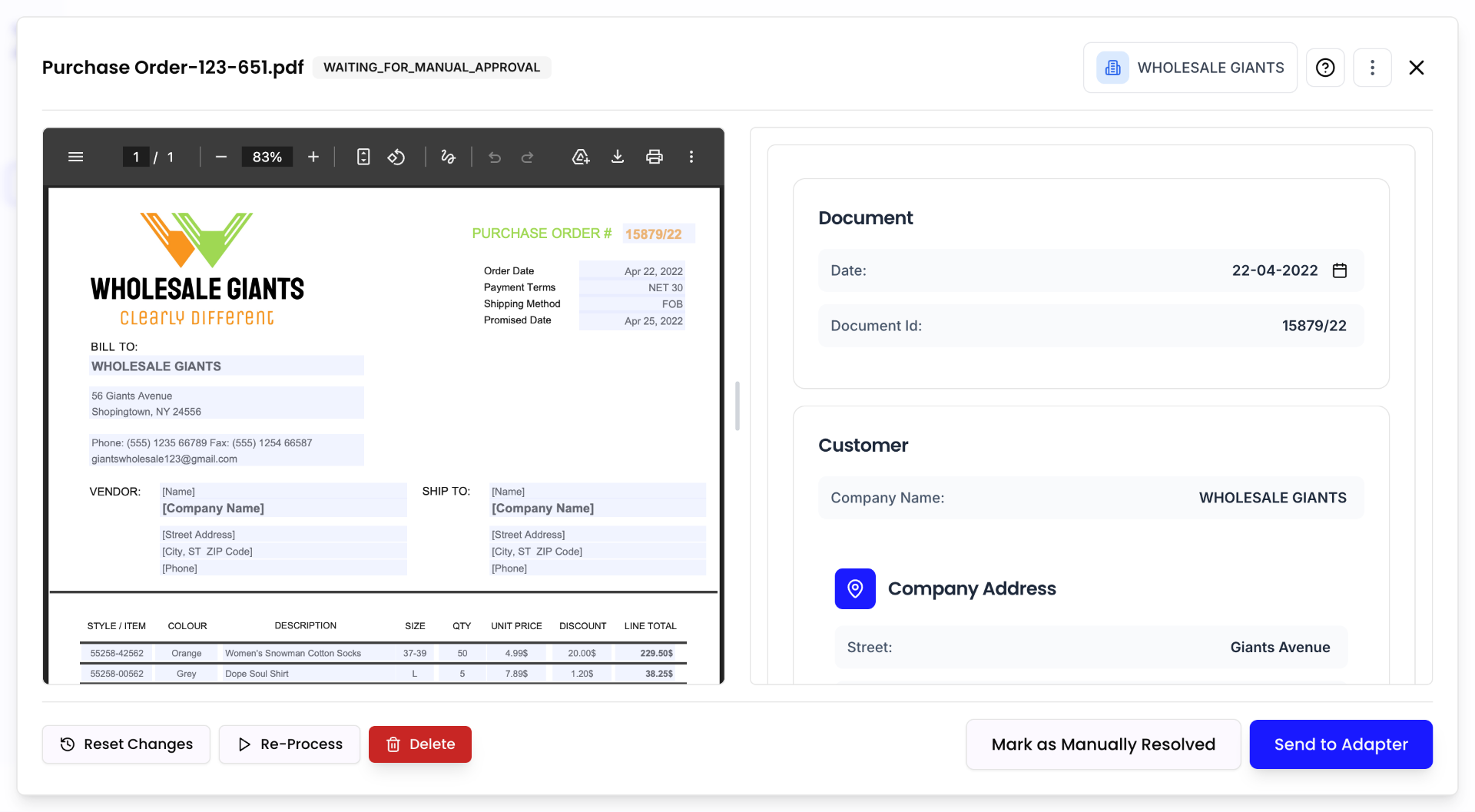Image resolution: width=1475 pixels, height=812 pixels.
Task: Click the WHOLESALE GIANTS company button
Action: (x=1190, y=68)
